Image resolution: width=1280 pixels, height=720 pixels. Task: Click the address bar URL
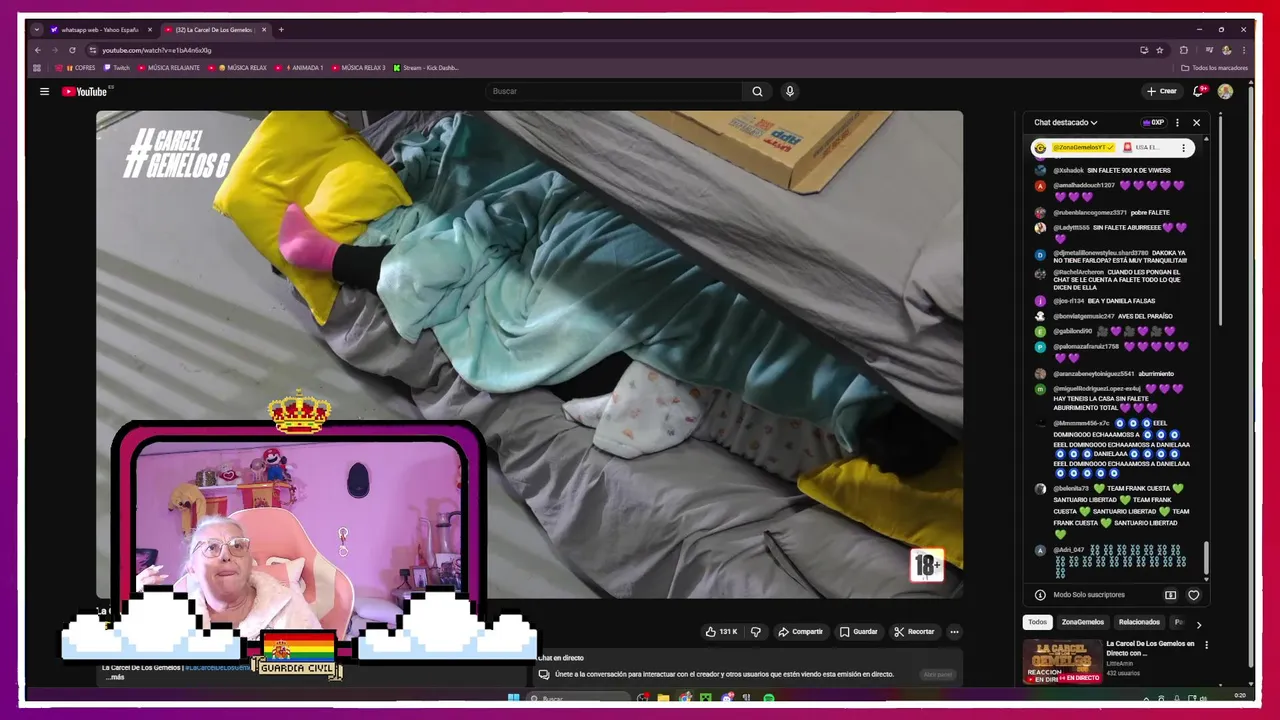(x=157, y=50)
